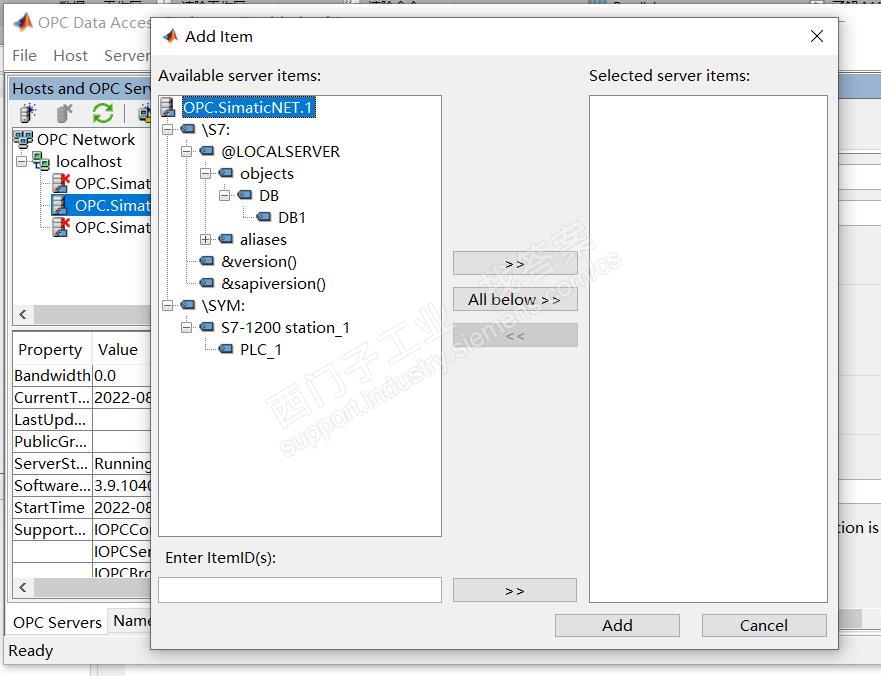Click the grayed Remove host toolbar icon

pyautogui.click(x=65, y=114)
